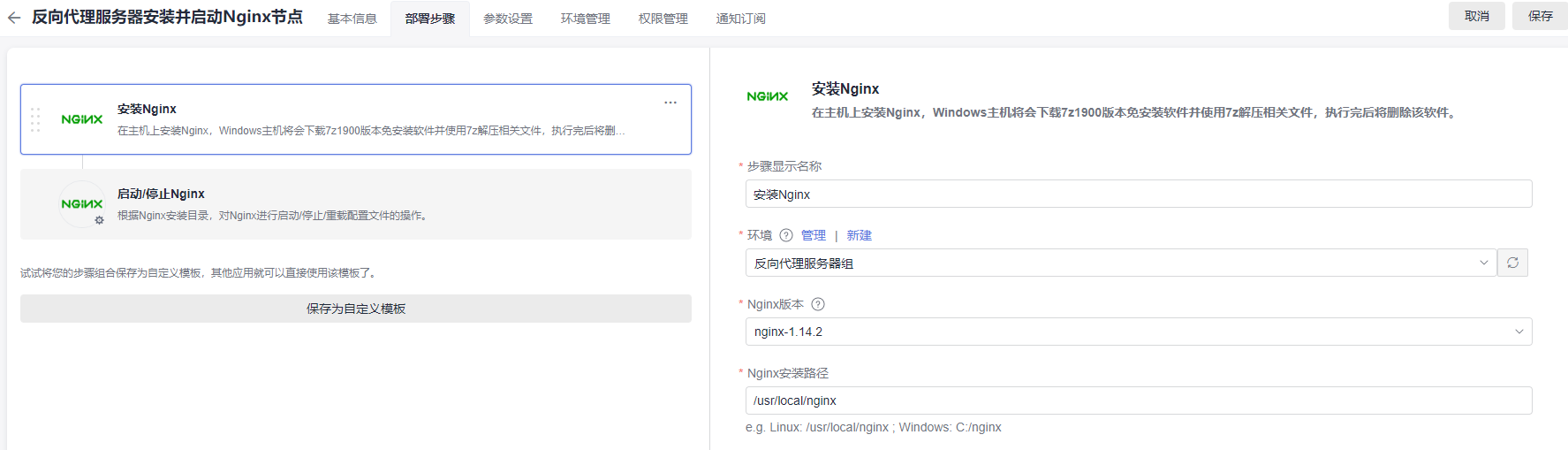
Task: Go to 环境管理 tab
Action: (586, 19)
